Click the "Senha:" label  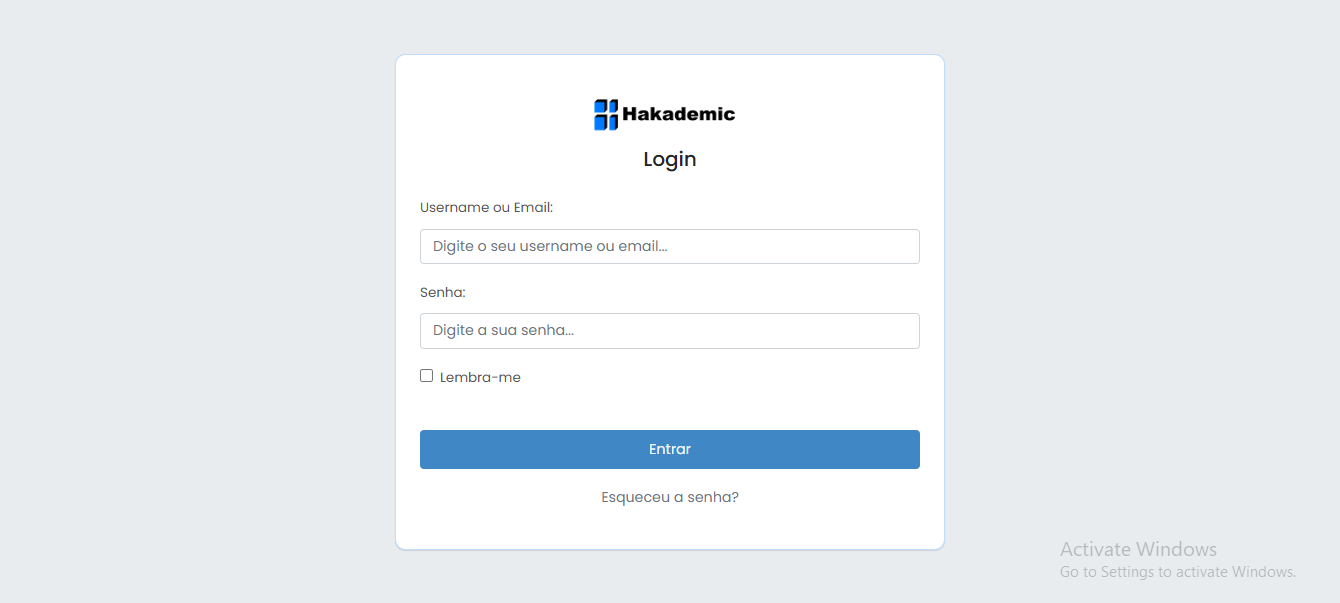(443, 293)
